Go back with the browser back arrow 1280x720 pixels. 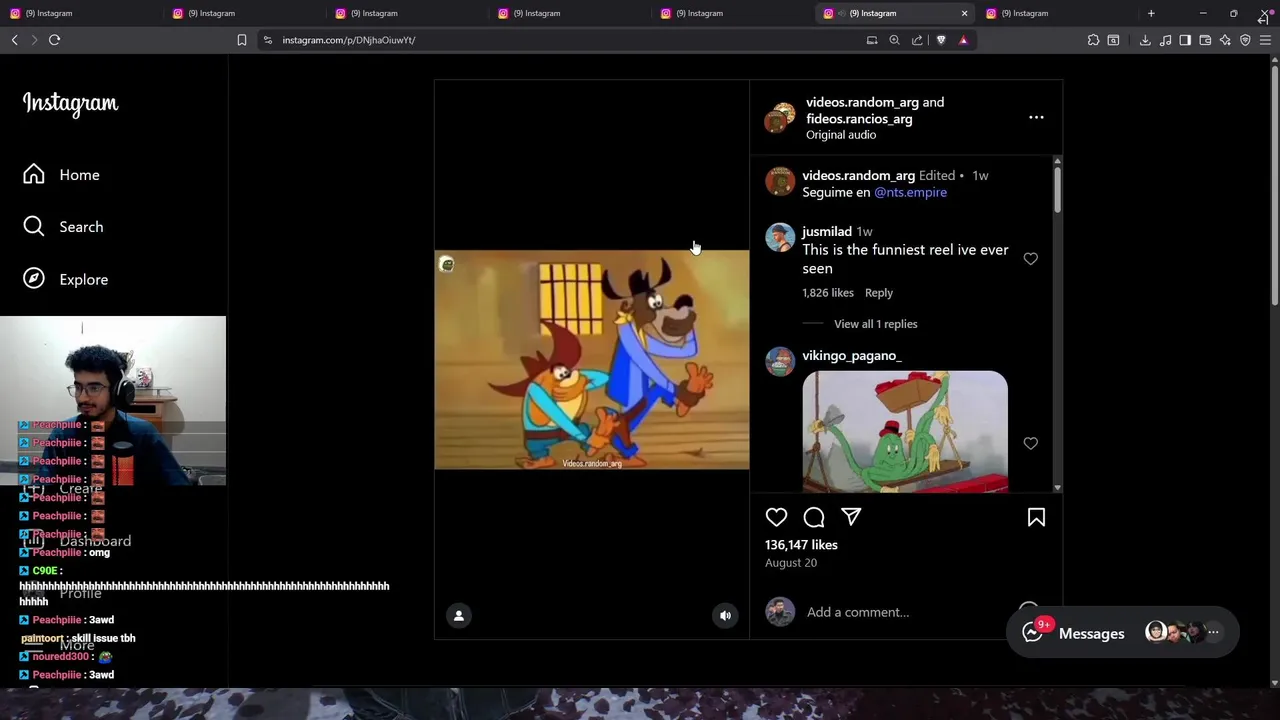15,40
